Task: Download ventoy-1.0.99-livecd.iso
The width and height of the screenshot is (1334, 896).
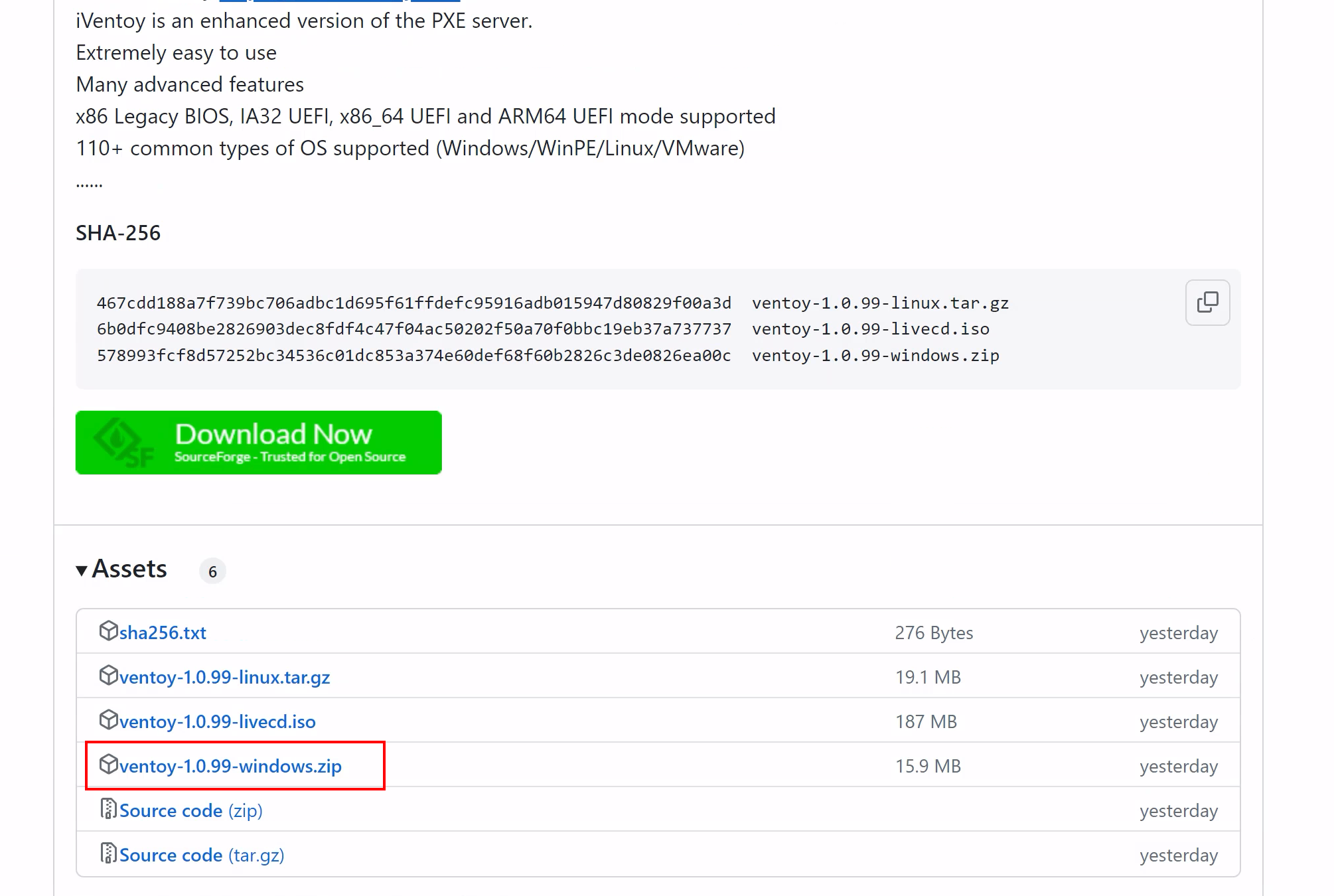Action: point(217,722)
